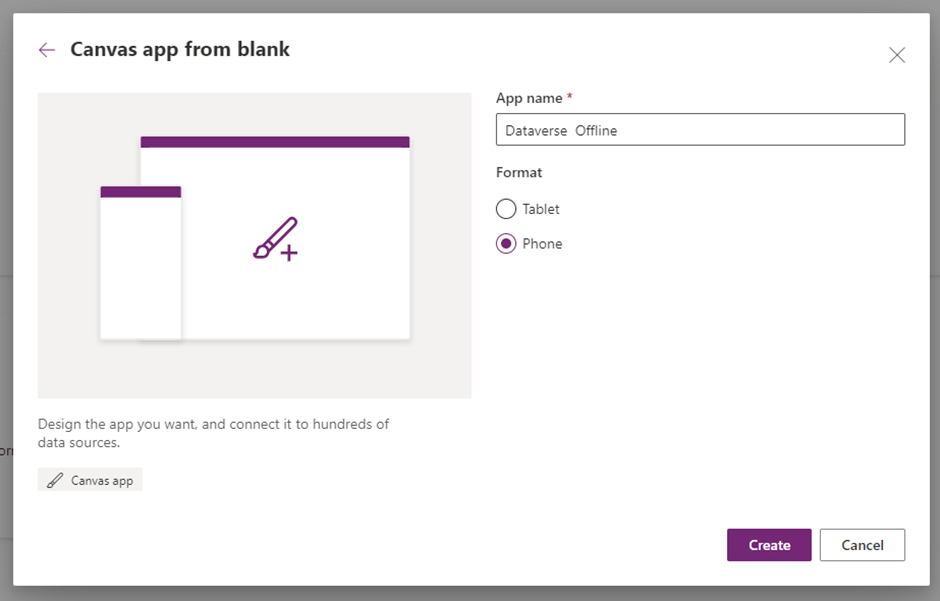Click the paintbrush plus icon in preview
The width and height of the screenshot is (940, 601).
pyautogui.click(x=275, y=240)
